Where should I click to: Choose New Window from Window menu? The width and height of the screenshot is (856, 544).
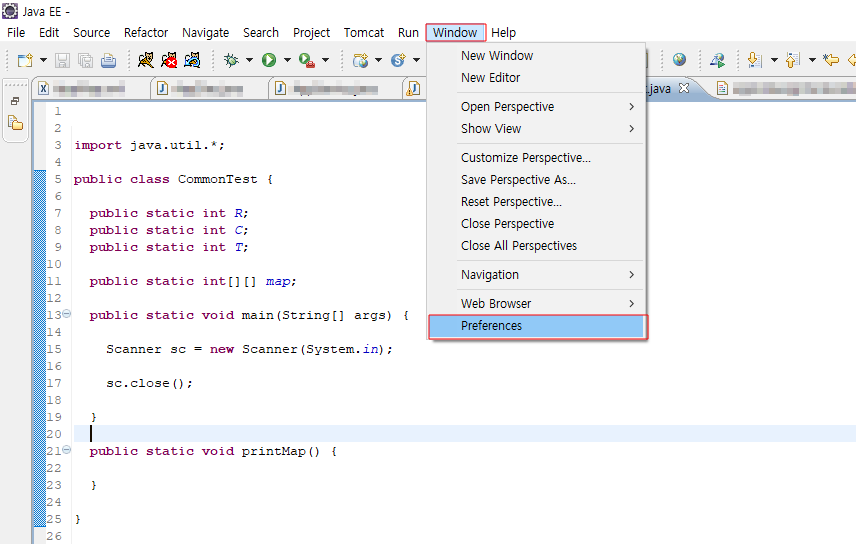click(536, 56)
